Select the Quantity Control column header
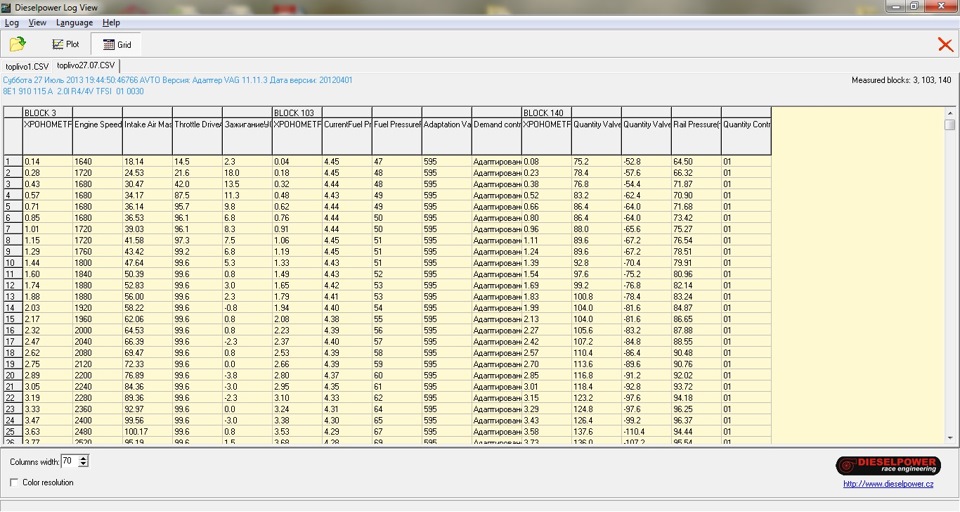 coord(746,136)
